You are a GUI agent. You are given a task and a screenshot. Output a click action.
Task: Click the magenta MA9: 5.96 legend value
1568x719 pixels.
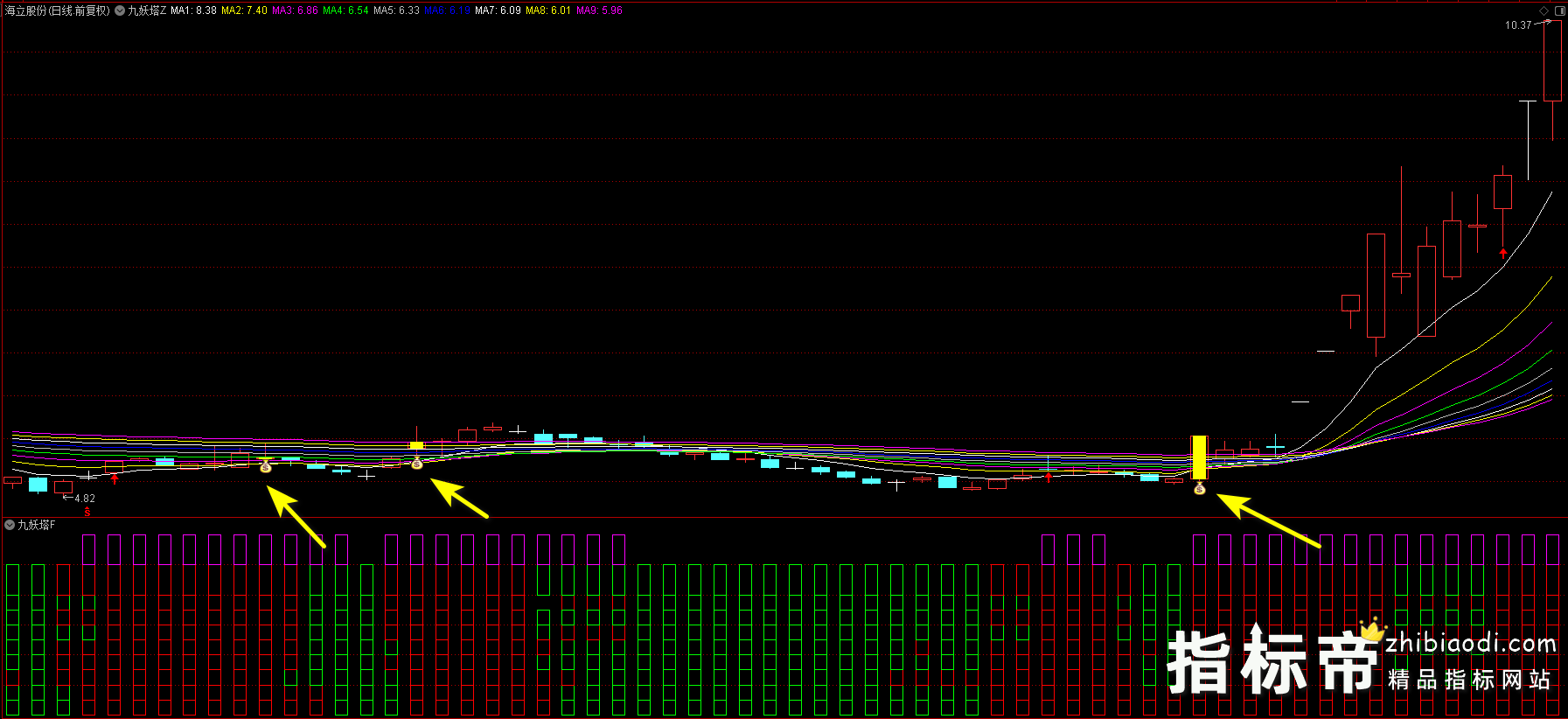600,10
